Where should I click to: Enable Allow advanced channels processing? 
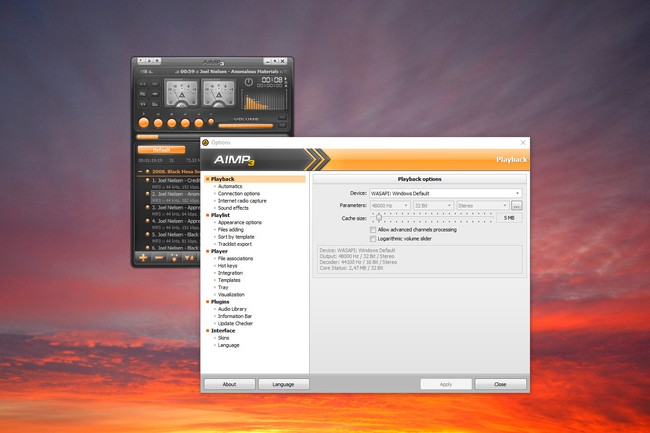(x=373, y=230)
